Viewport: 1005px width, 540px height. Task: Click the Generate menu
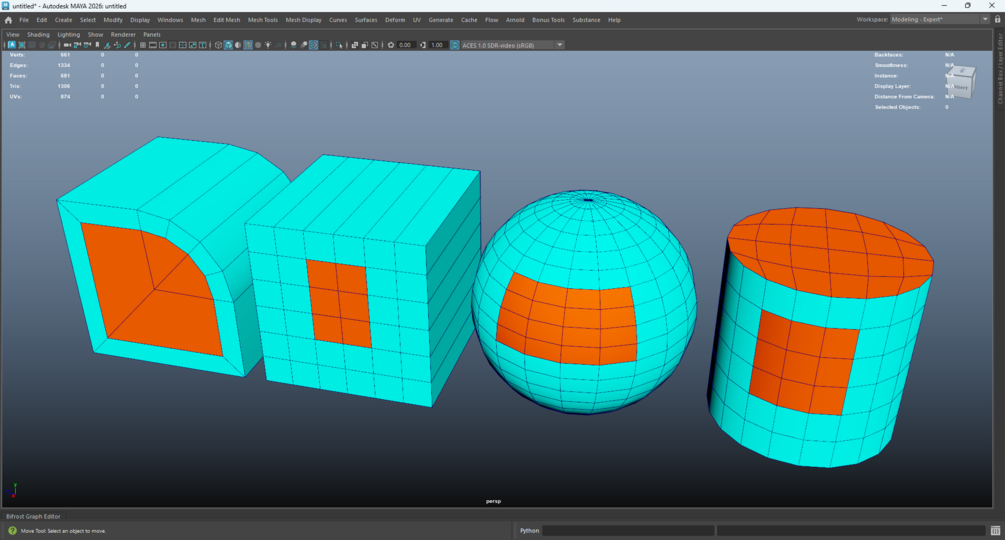(441, 20)
